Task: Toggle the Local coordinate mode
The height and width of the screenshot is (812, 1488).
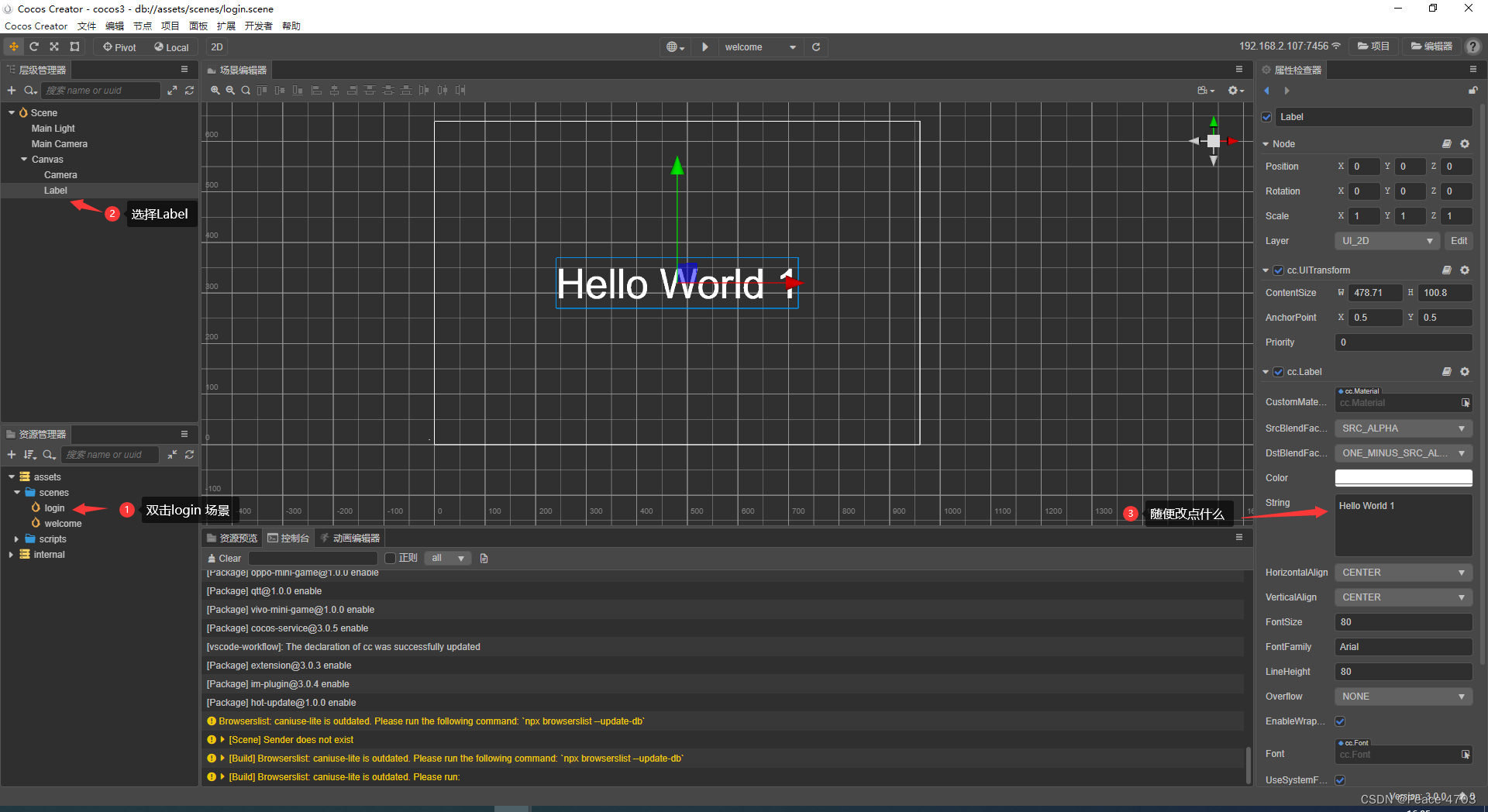Action: click(171, 47)
